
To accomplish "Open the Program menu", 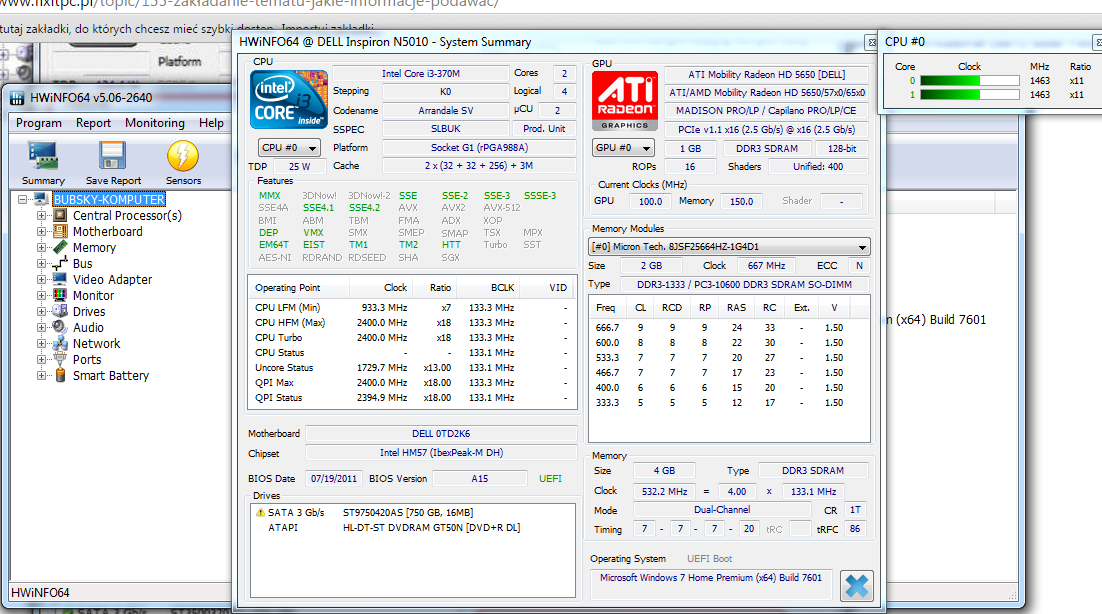I will click(39, 123).
